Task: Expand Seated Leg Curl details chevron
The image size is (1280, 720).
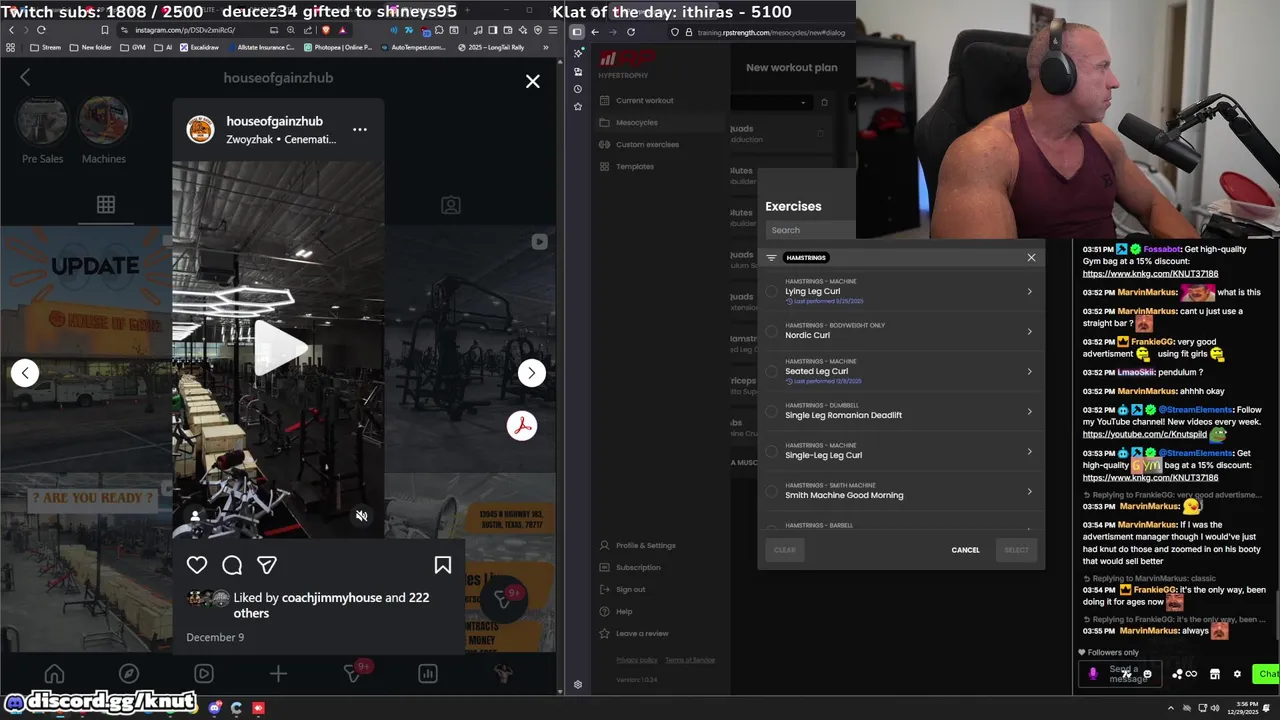Action: click(x=1029, y=371)
